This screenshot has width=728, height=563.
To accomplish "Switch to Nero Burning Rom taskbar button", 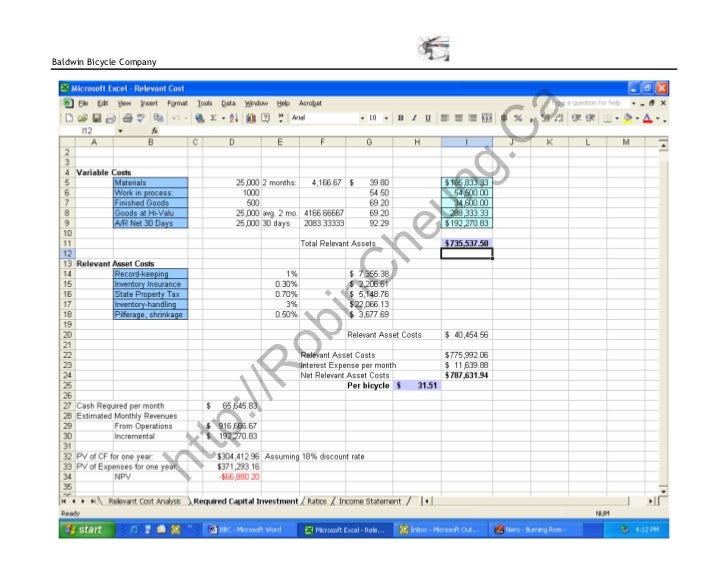I will [535, 530].
